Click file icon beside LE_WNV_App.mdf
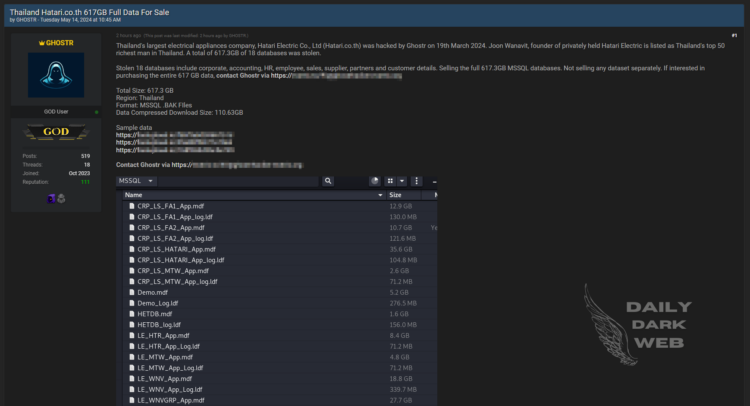 [132, 379]
